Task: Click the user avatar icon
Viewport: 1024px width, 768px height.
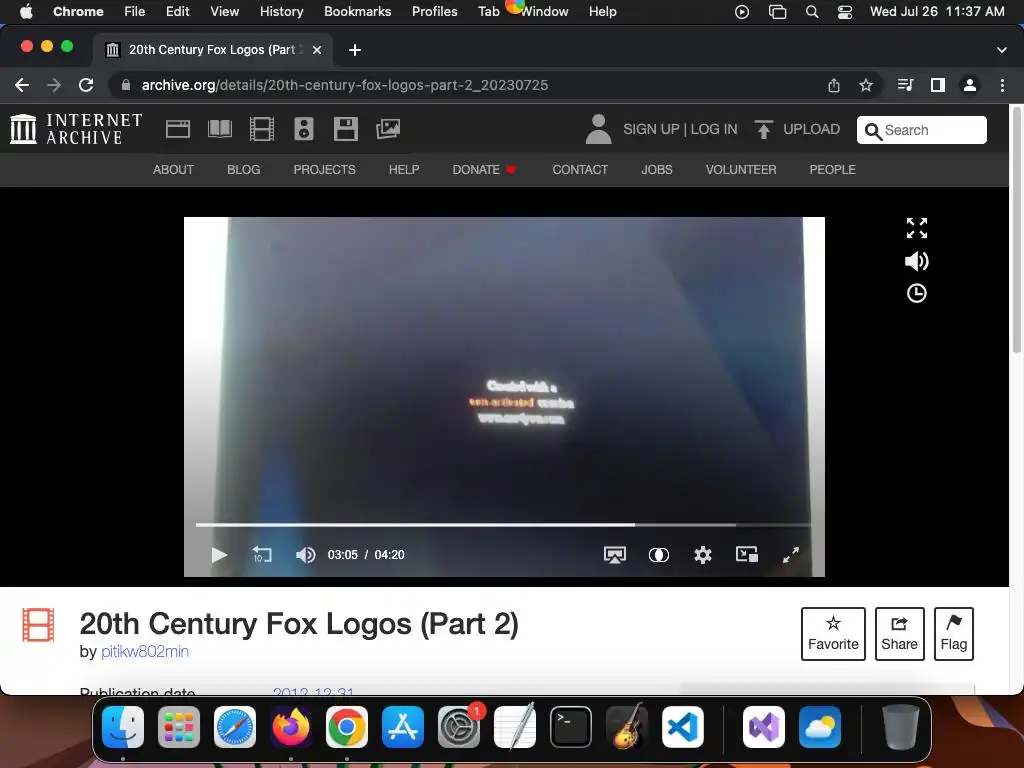Action: 598,129
